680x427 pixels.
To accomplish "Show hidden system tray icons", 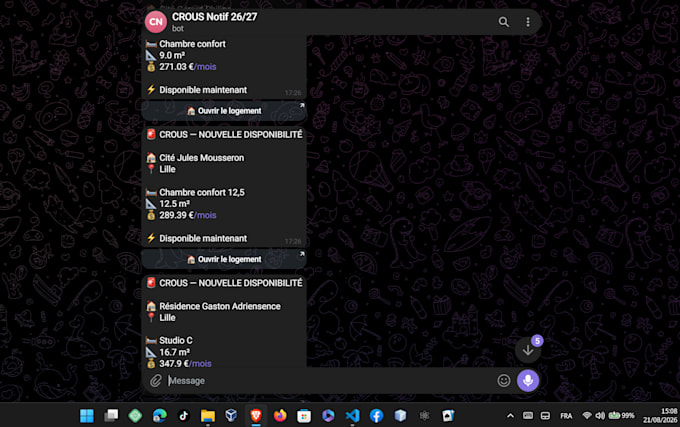I will click(x=510, y=416).
